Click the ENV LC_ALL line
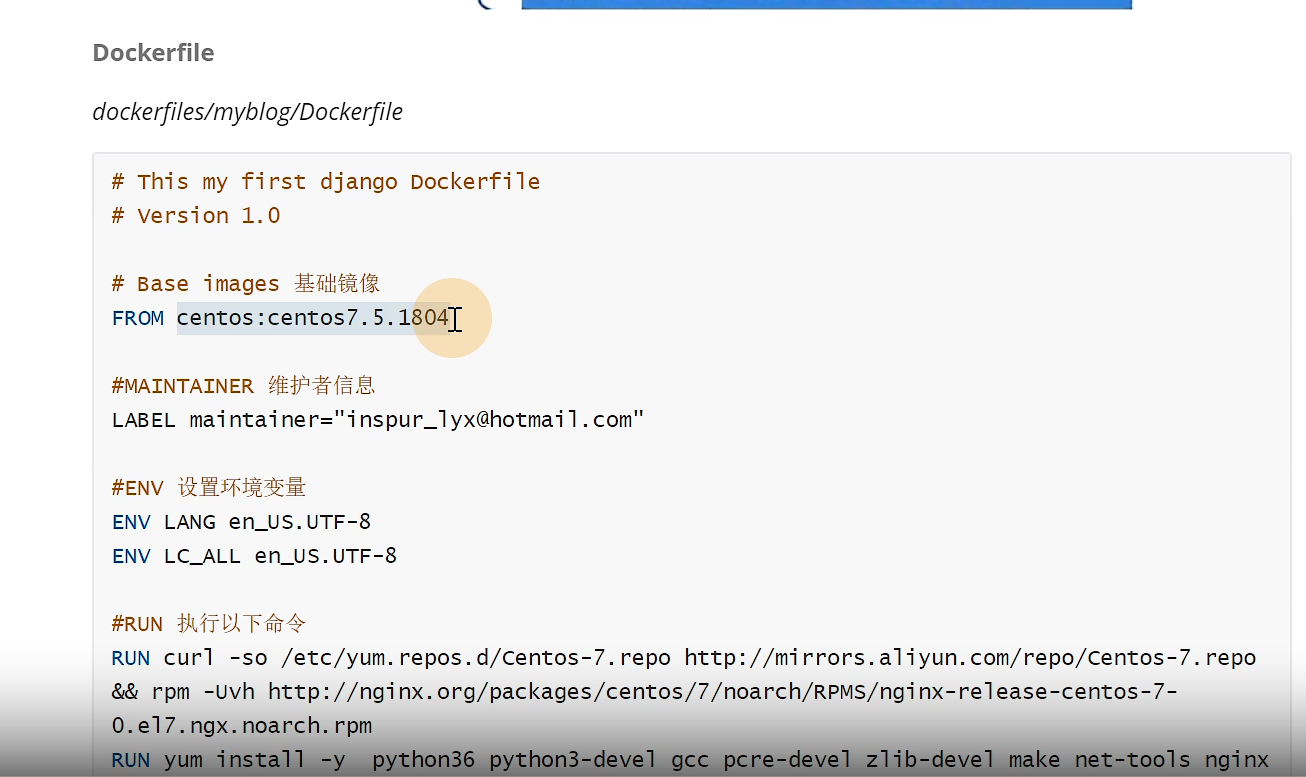1306x777 pixels. 253,555
